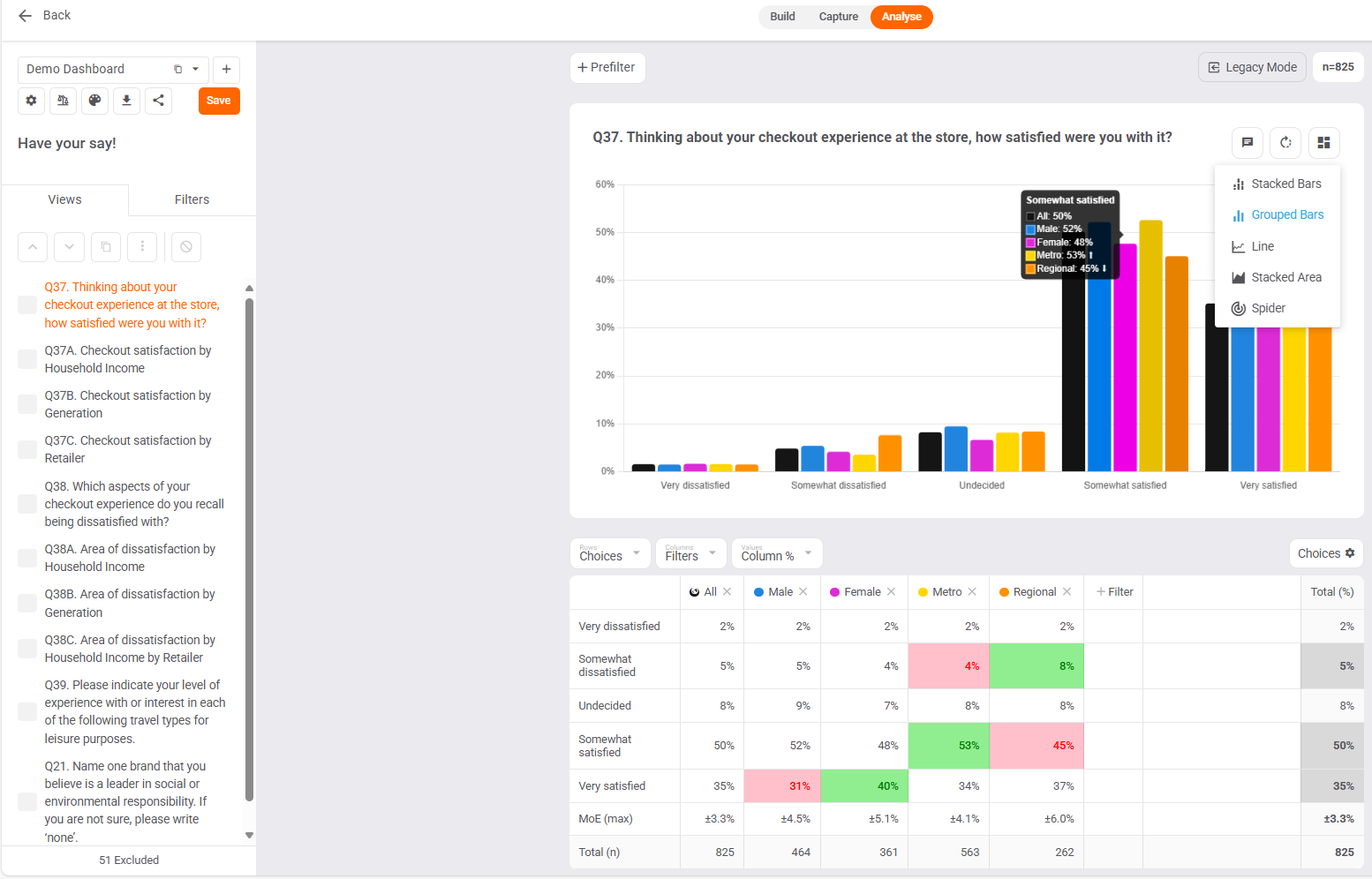Switch to the Filters tab

pos(192,199)
